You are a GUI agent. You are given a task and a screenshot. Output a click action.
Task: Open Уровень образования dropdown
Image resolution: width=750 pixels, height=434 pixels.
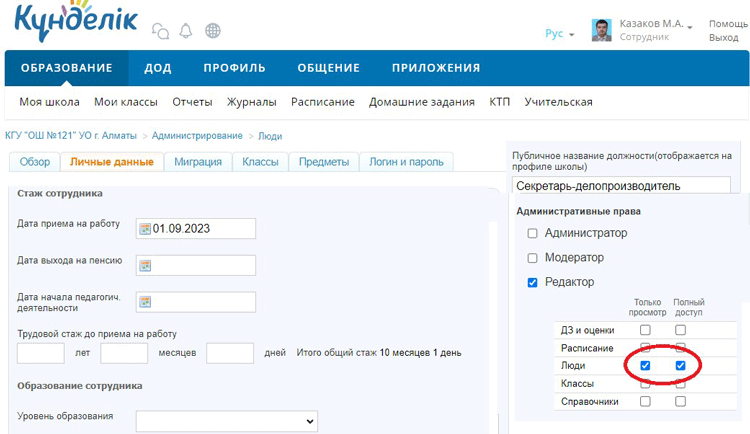226,420
